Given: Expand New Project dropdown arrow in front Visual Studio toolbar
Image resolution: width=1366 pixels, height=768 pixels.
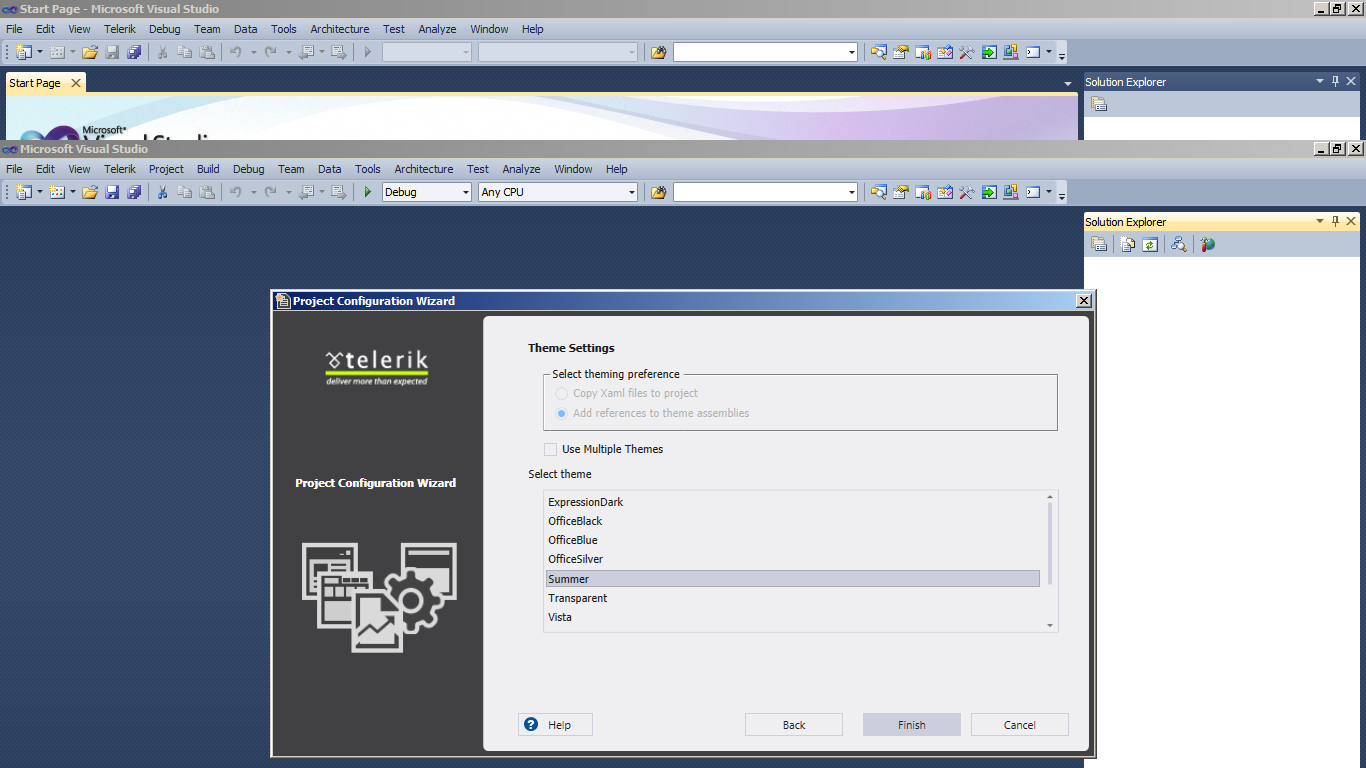Looking at the screenshot, I should [x=40, y=192].
